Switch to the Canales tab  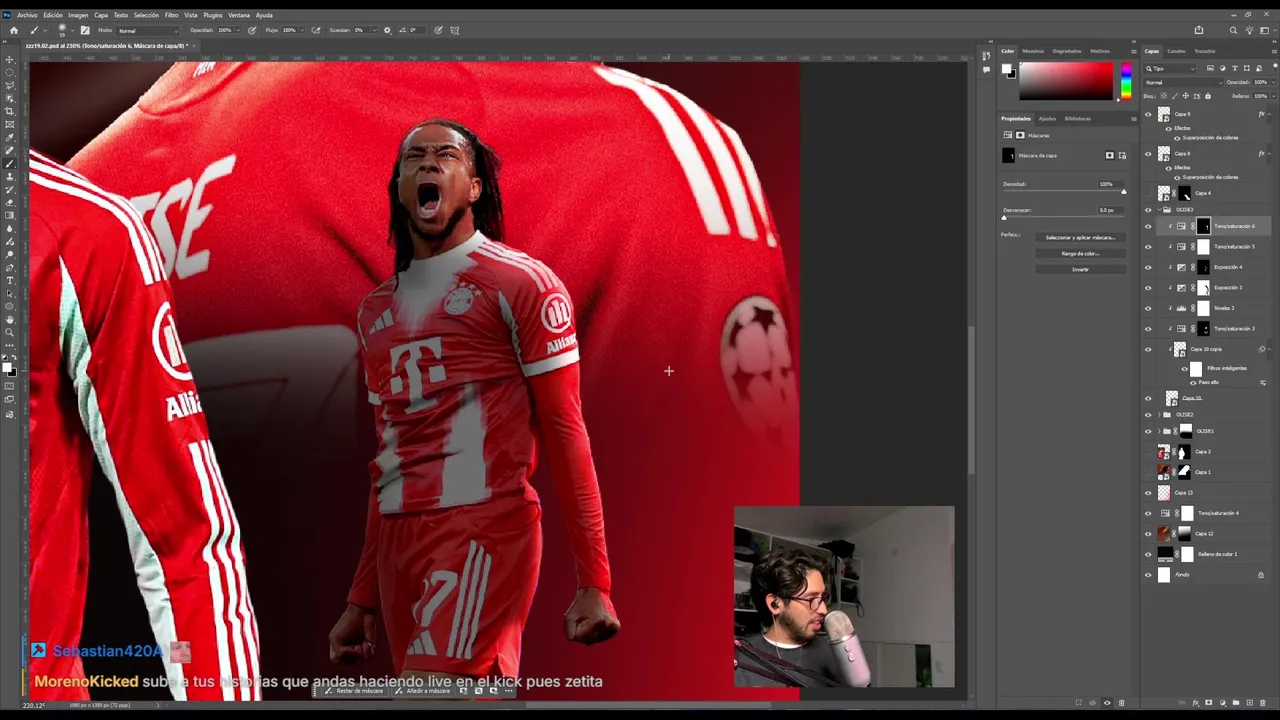(x=1176, y=51)
